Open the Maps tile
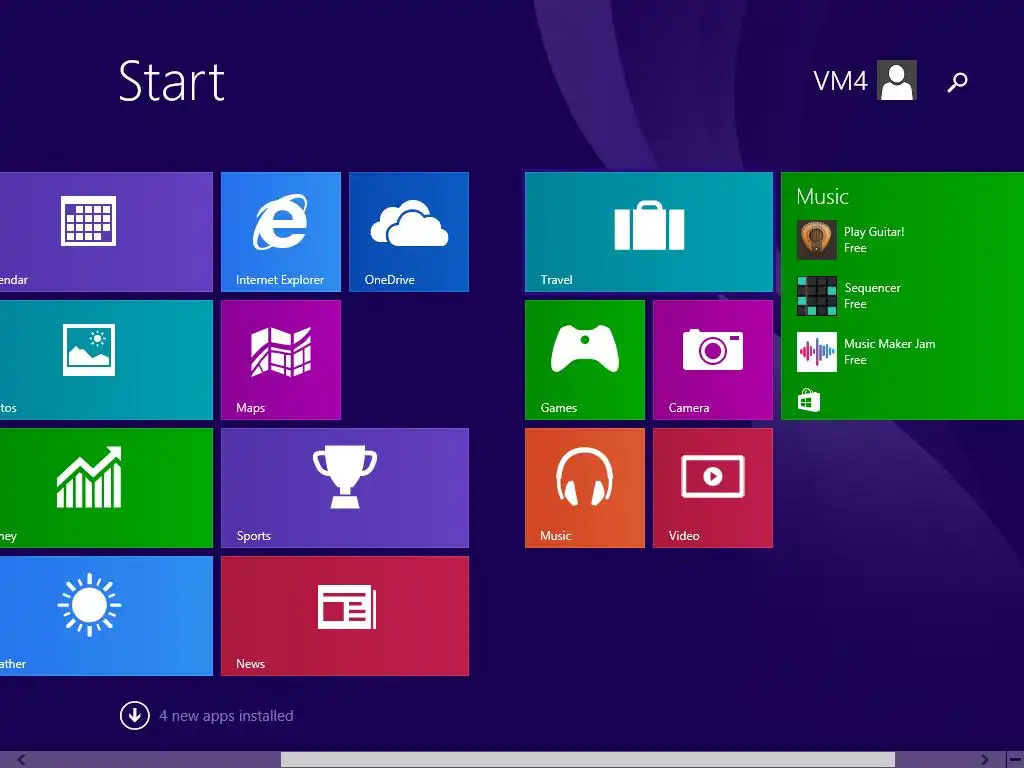 click(x=281, y=360)
